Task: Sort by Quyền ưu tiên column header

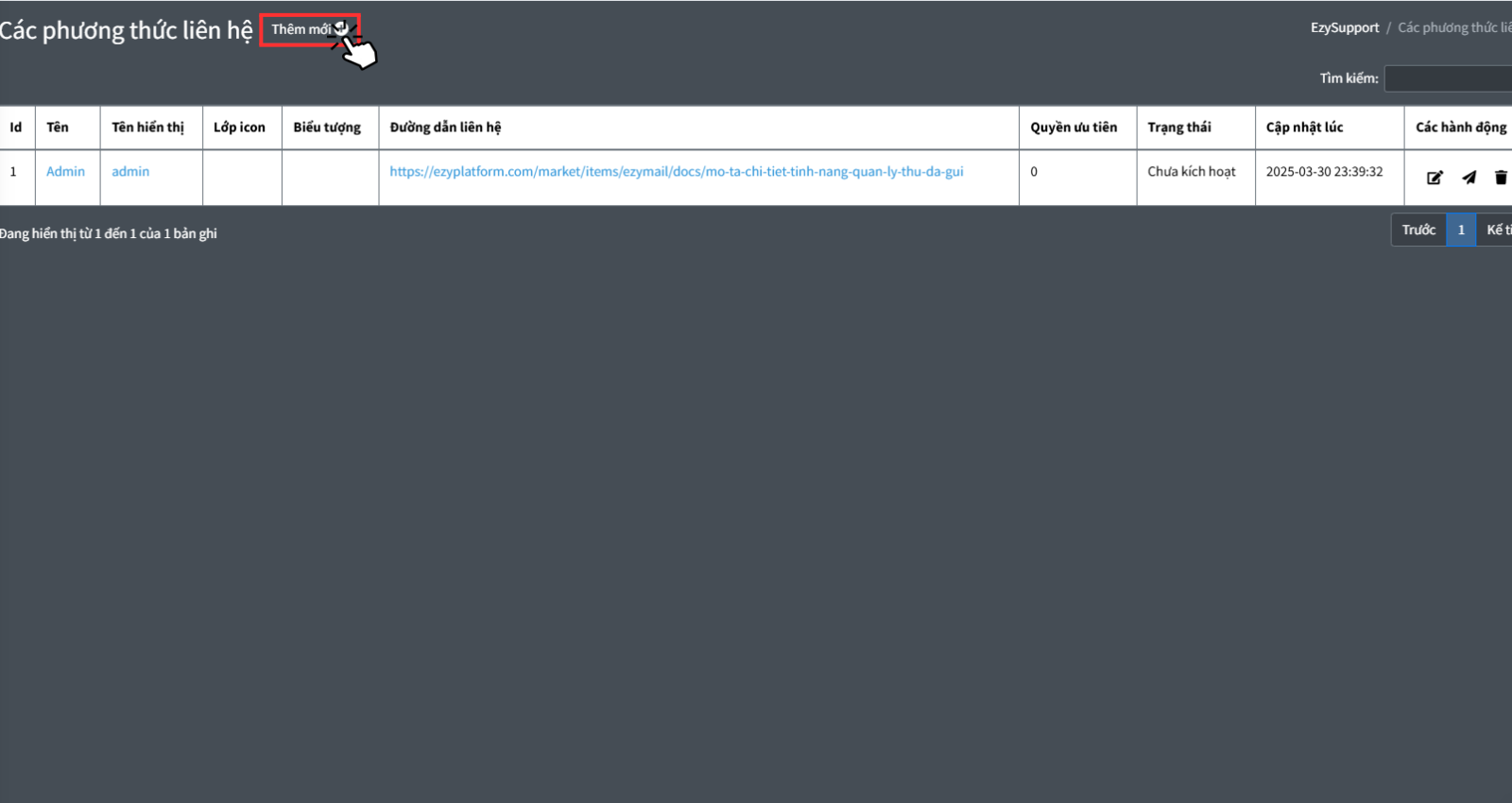Action: point(1074,128)
